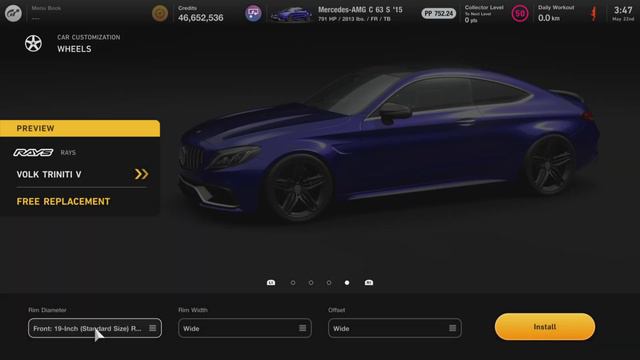Click the RAYS brand logo
Image resolution: width=640 pixels, height=360 pixels.
point(33,152)
